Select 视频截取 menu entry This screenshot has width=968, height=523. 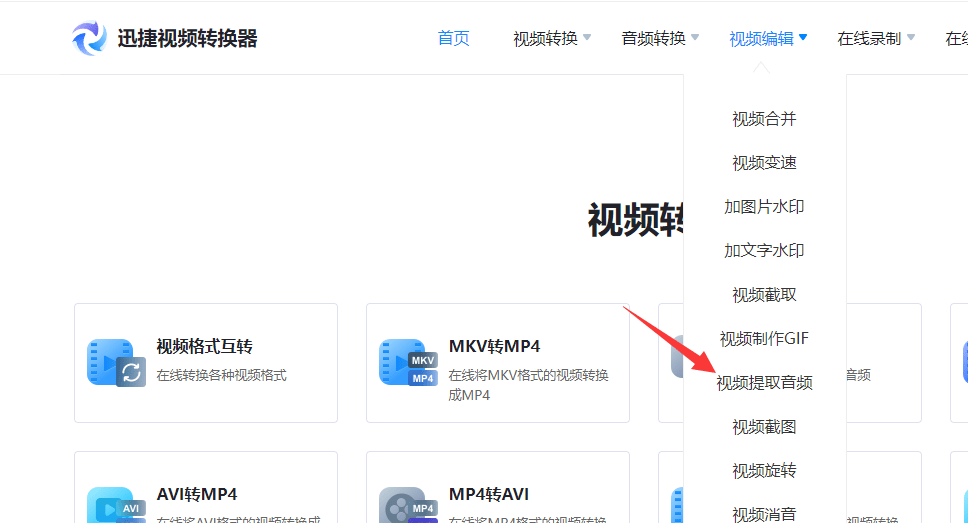pyautogui.click(x=764, y=295)
